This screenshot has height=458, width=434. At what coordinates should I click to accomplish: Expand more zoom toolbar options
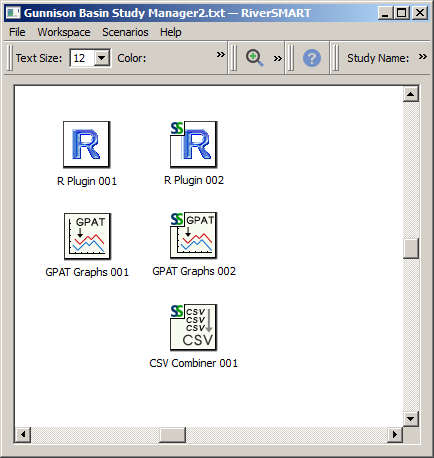[277, 59]
